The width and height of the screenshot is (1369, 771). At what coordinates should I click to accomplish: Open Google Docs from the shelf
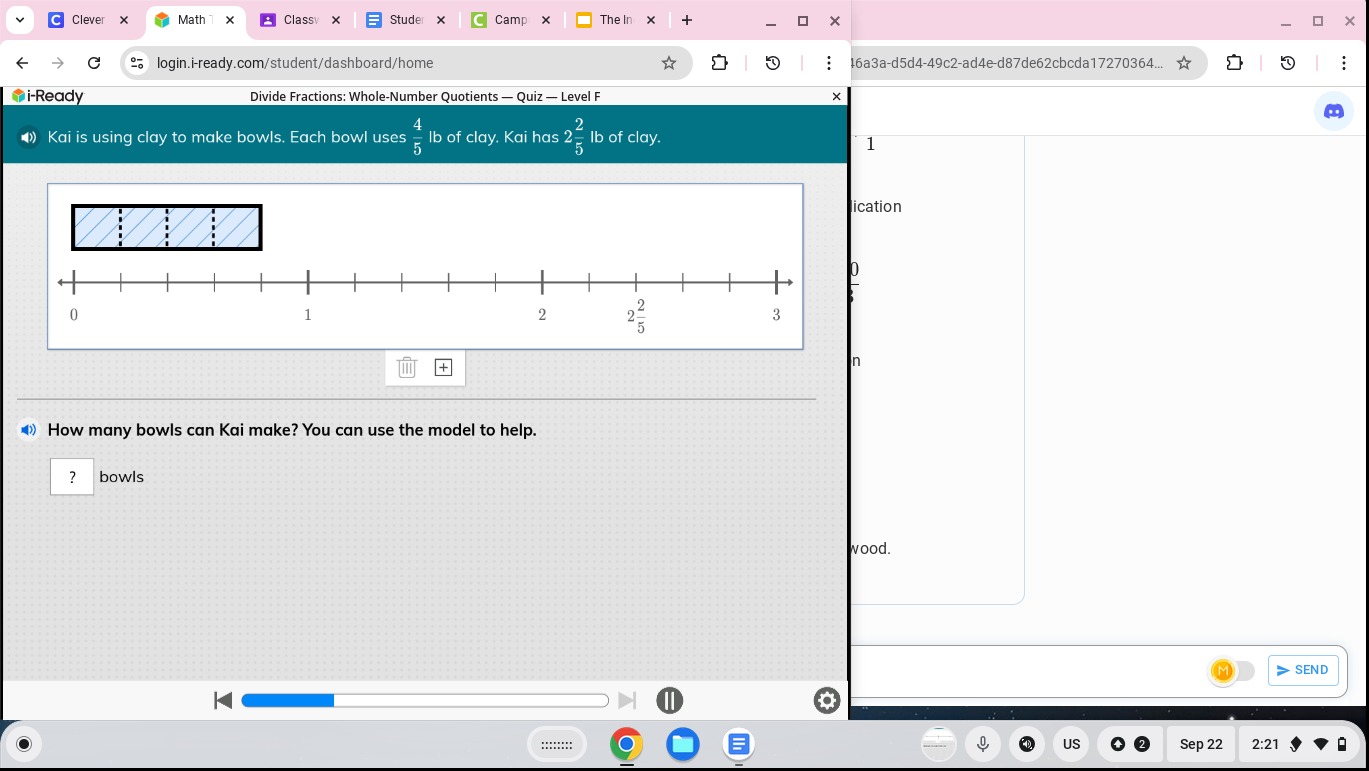coord(738,744)
